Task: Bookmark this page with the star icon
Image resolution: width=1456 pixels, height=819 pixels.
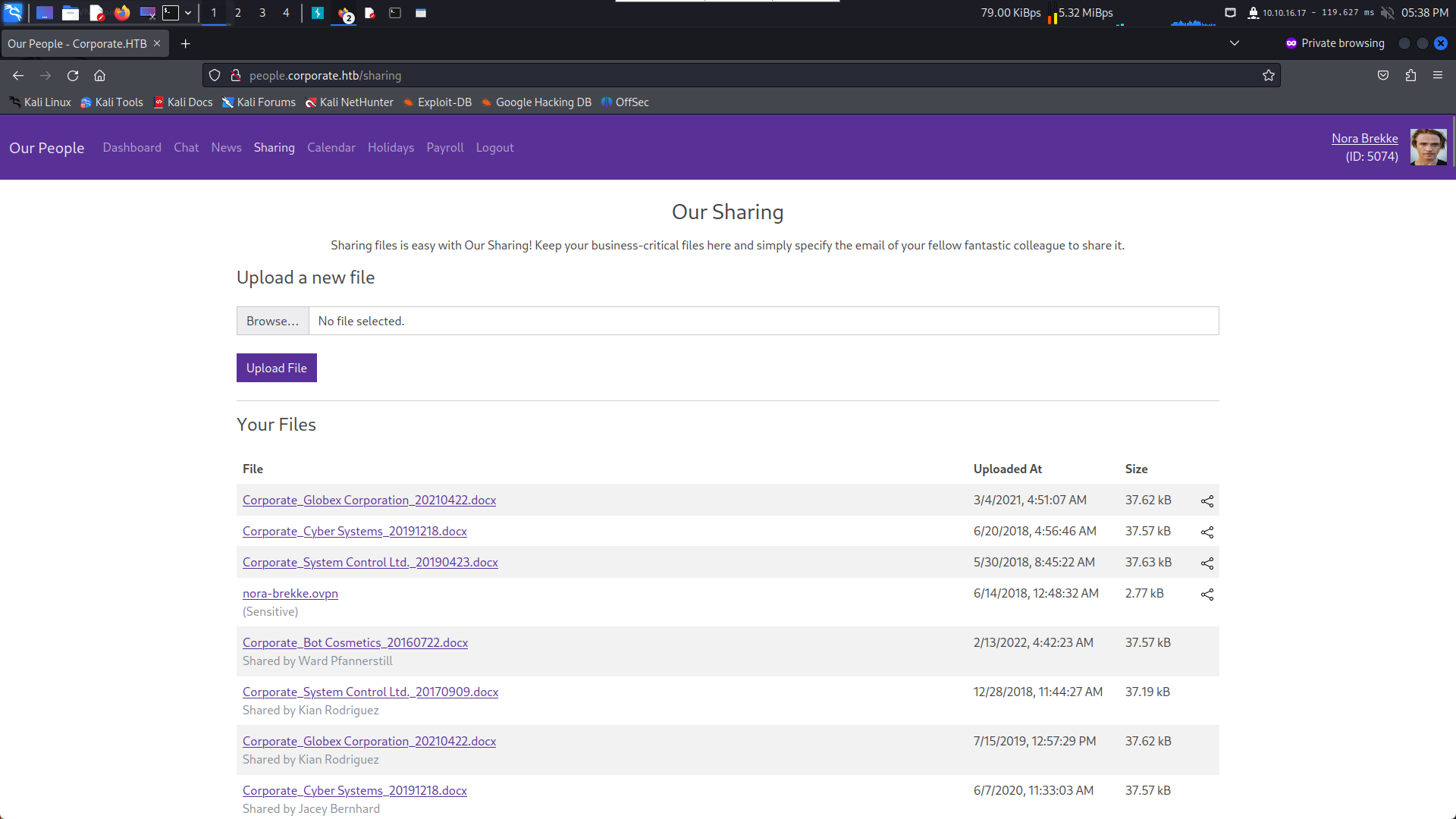Action: (x=1269, y=75)
